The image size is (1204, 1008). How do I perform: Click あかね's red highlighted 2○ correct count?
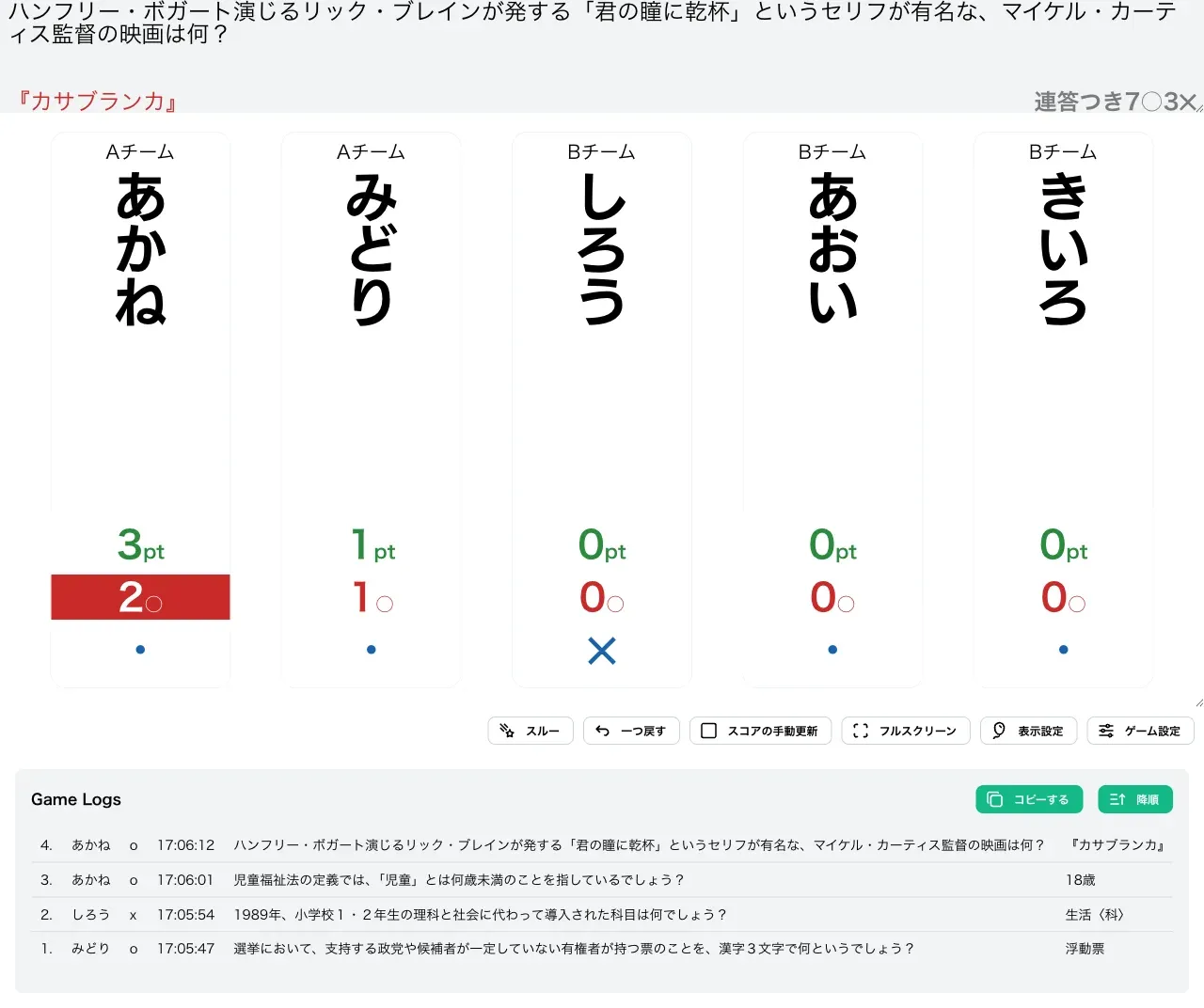pyautogui.click(x=140, y=597)
